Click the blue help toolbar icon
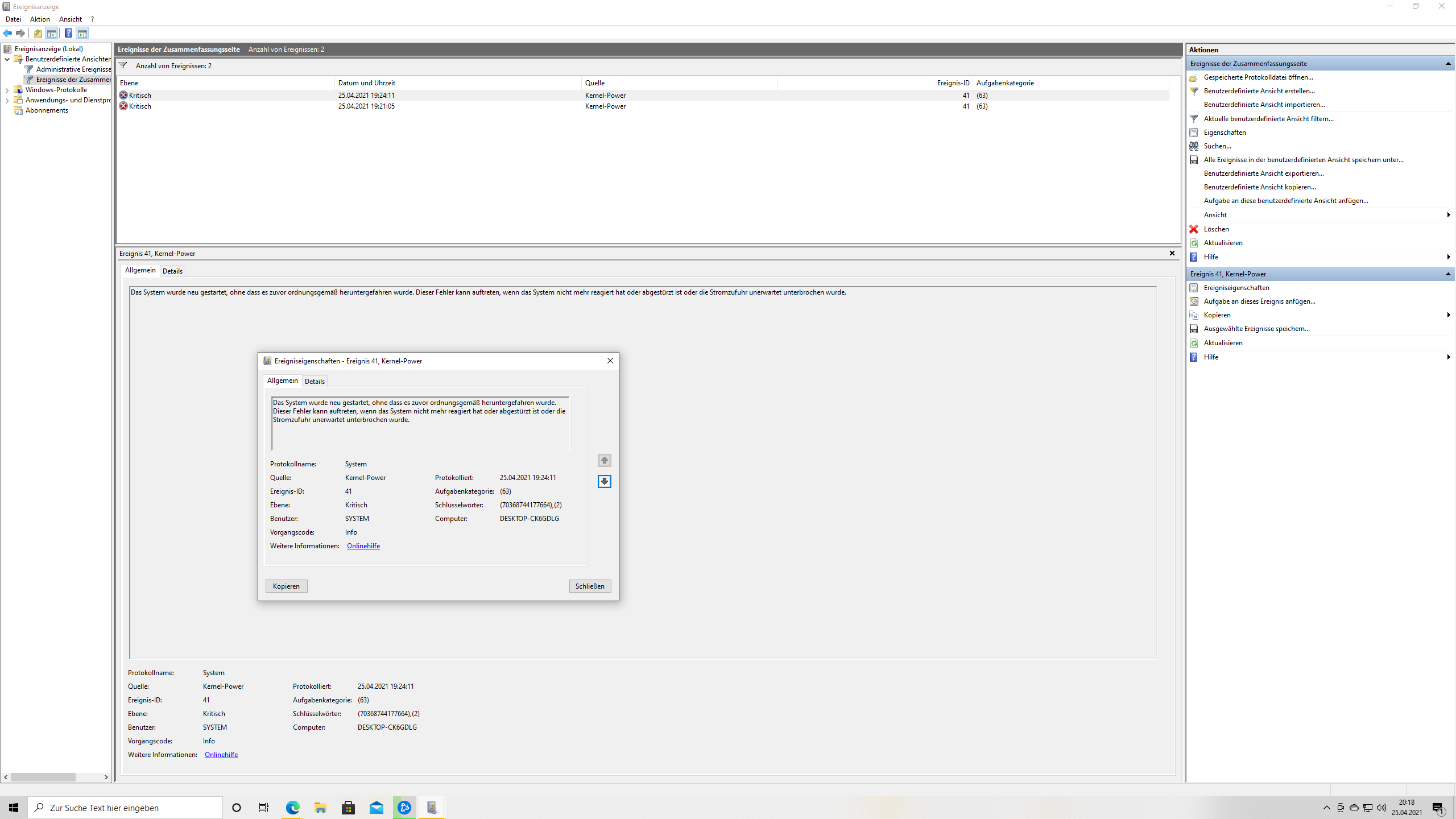1456x819 pixels. click(68, 33)
